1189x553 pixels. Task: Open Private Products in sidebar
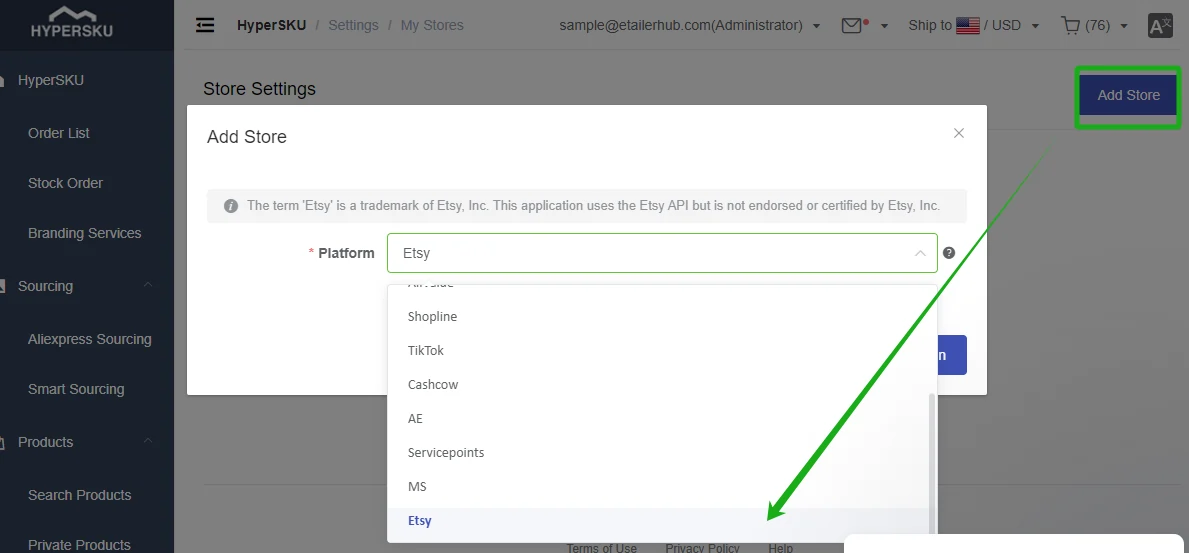[79, 545]
